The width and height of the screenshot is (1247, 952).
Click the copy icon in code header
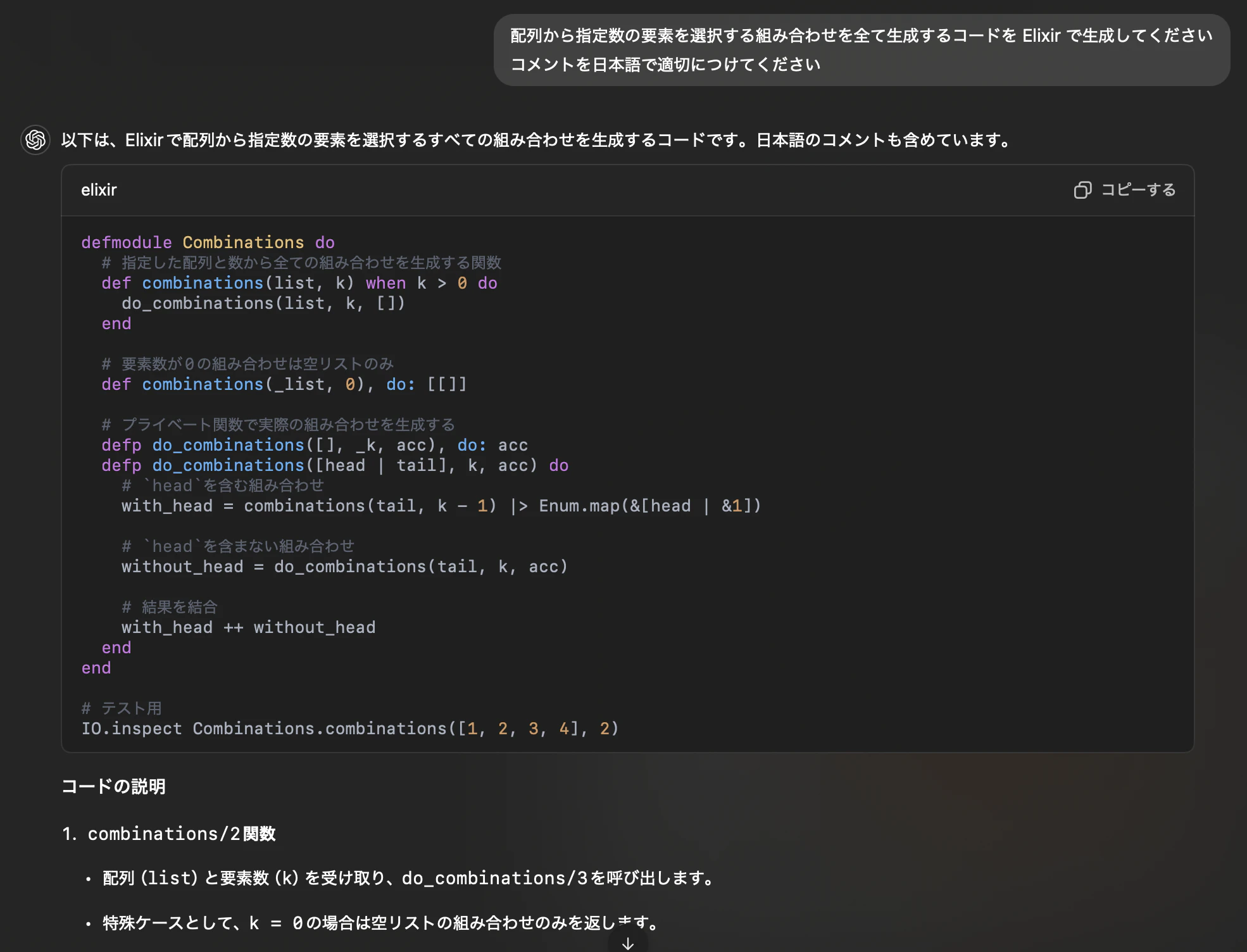pyautogui.click(x=1082, y=190)
